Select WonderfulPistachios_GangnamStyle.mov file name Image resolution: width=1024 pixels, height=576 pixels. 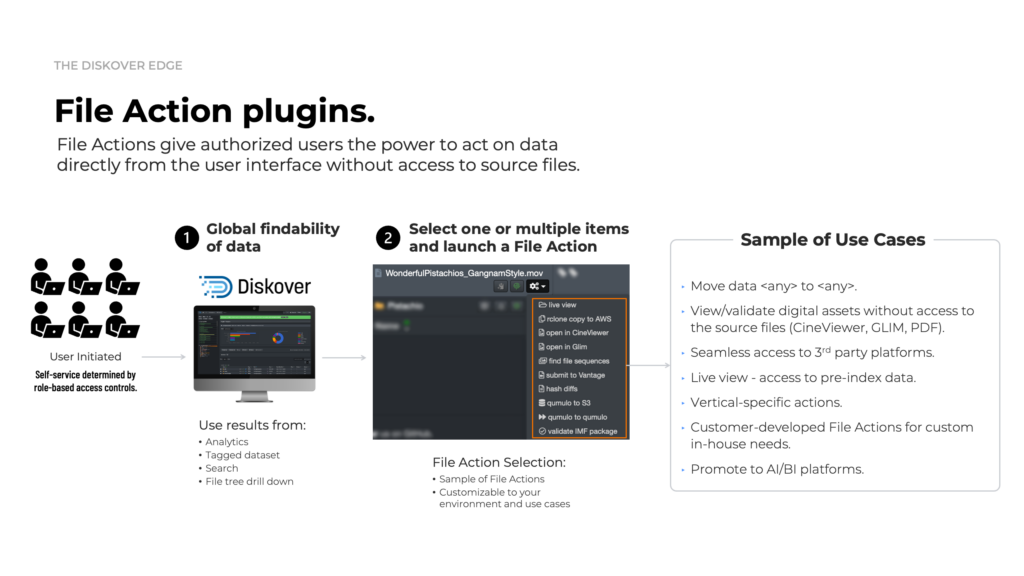pos(464,273)
